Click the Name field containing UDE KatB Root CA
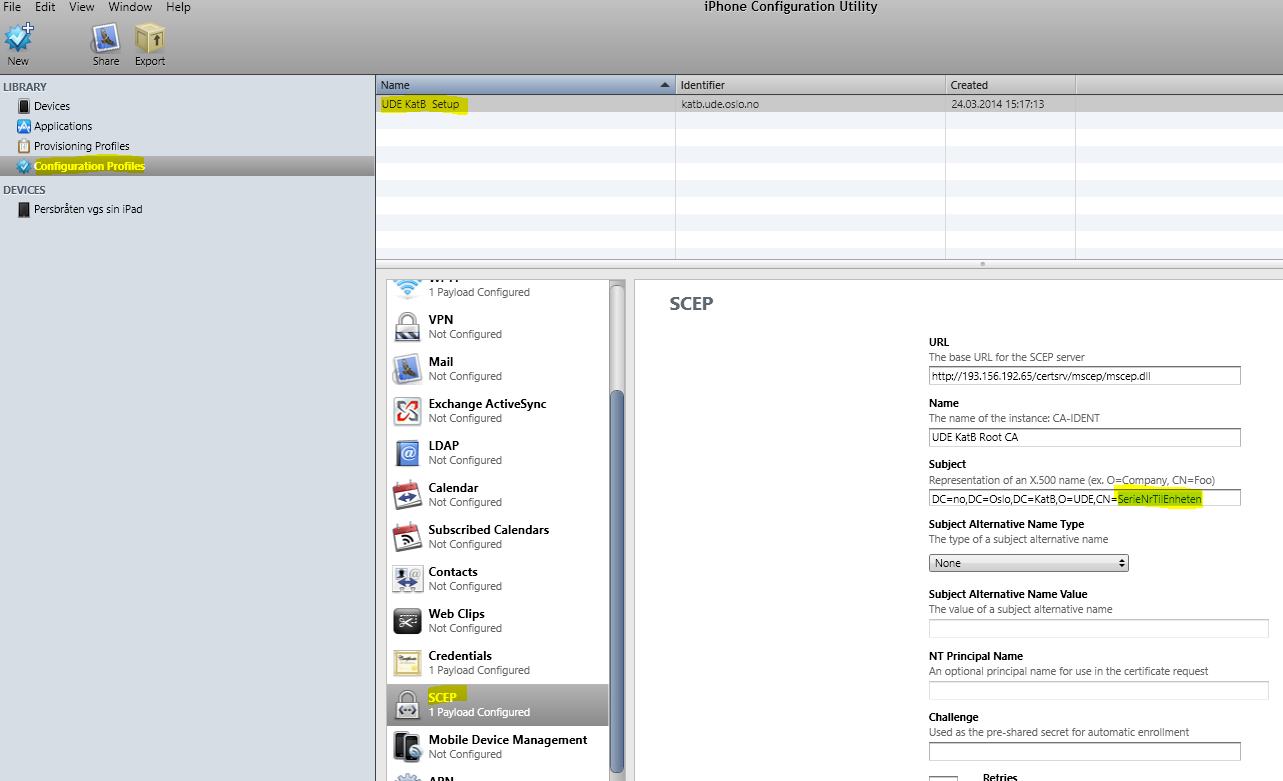This screenshot has height=781, width=1283. [1084, 437]
